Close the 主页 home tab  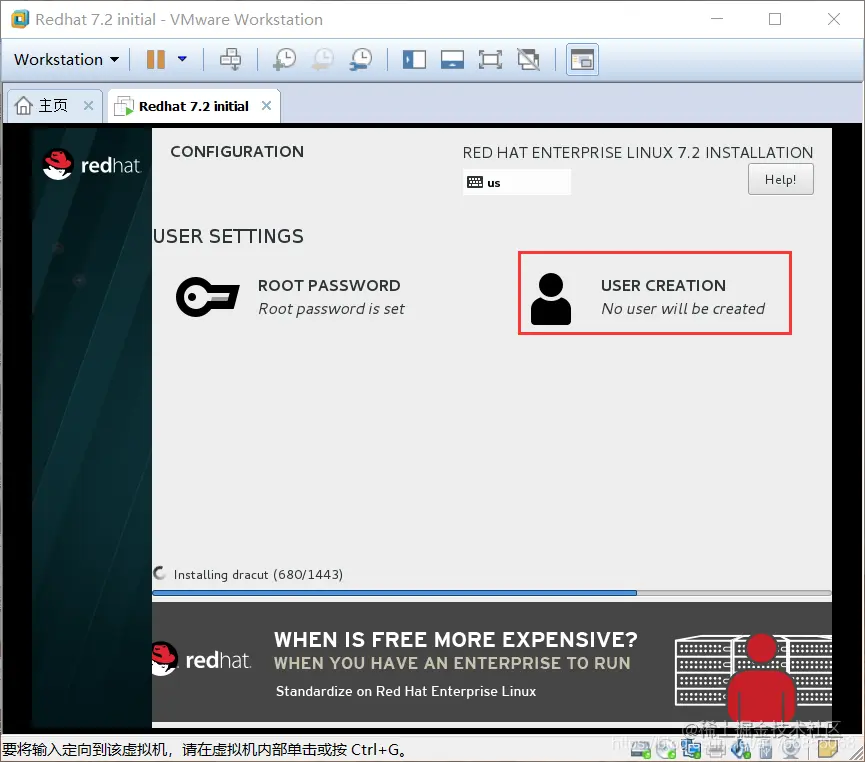click(88, 105)
